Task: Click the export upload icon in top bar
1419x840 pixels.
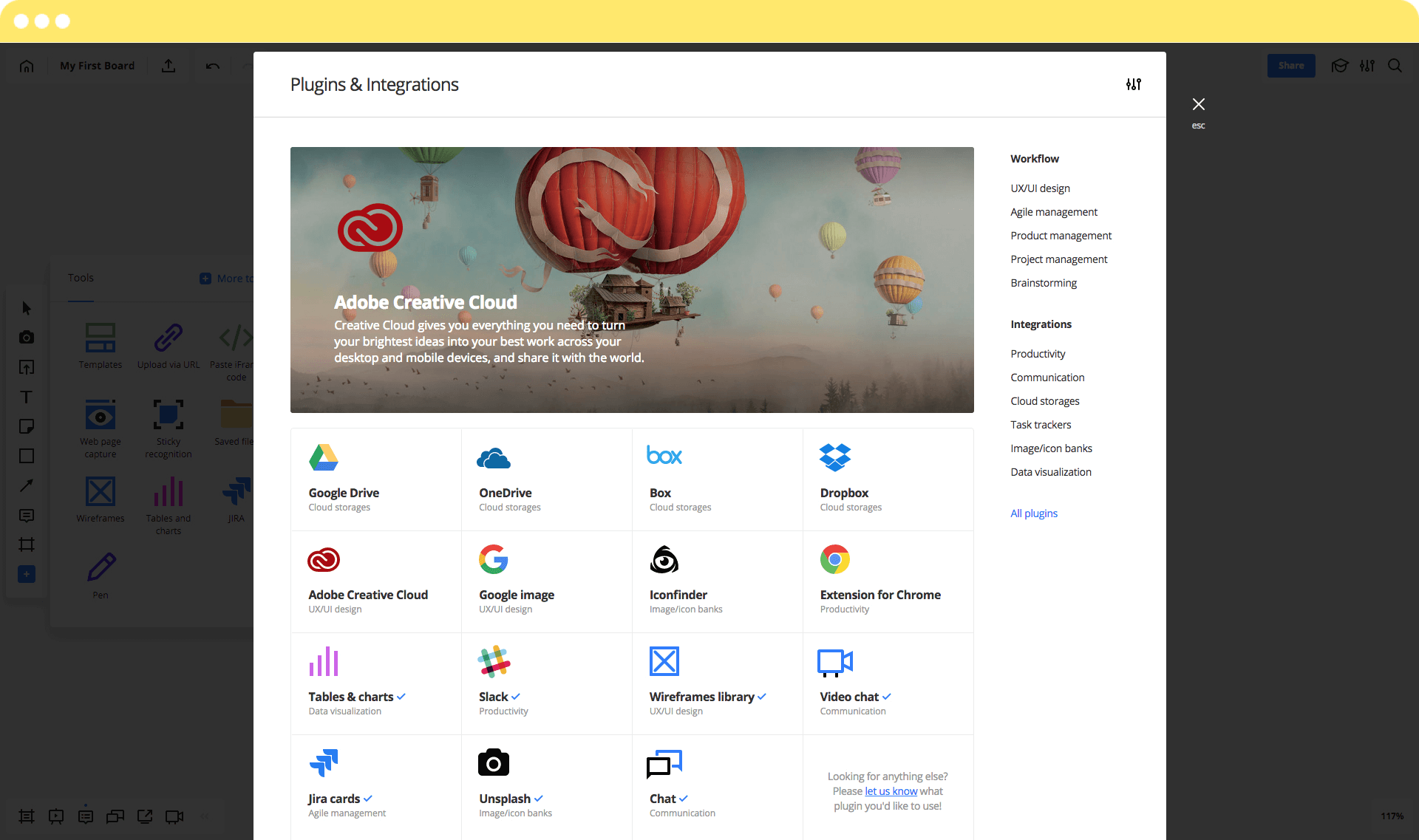Action: 169,66
